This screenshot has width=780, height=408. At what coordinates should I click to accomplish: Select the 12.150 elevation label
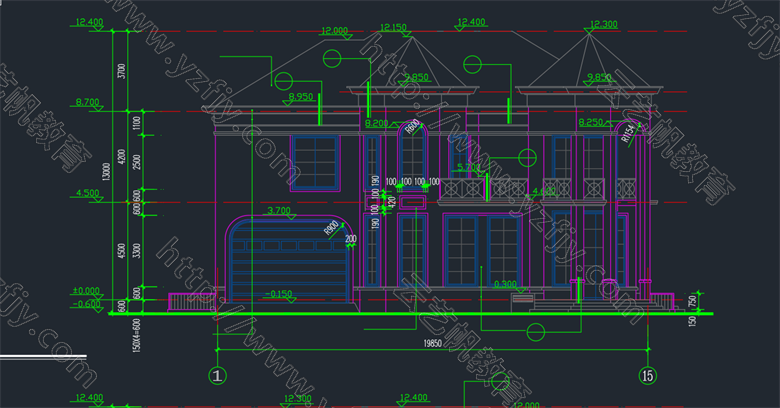393,27
